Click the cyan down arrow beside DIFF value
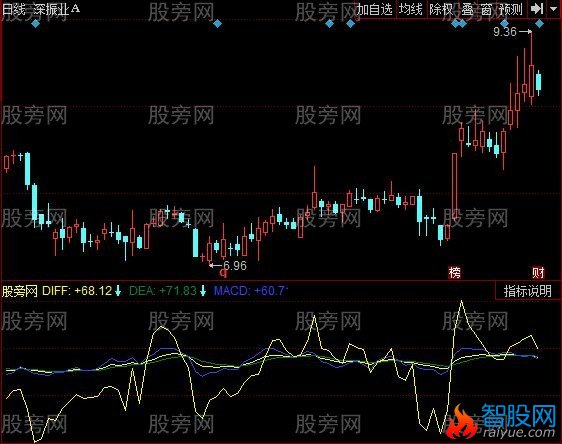This screenshot has height=444, width=562. tap(118, 291)
